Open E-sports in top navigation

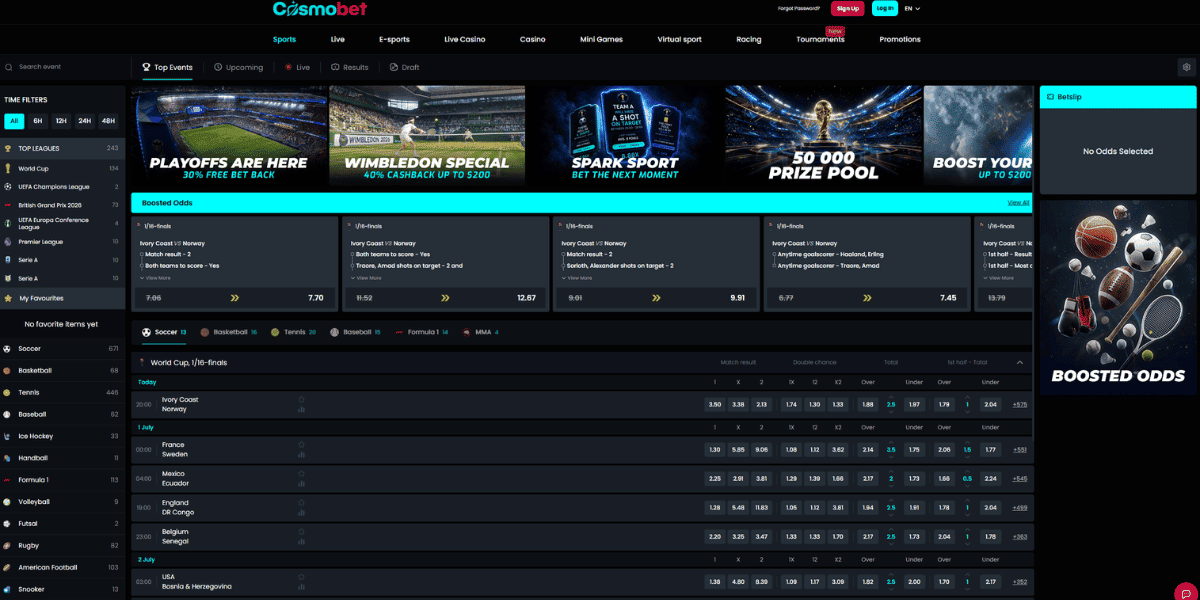click(394, 39)
